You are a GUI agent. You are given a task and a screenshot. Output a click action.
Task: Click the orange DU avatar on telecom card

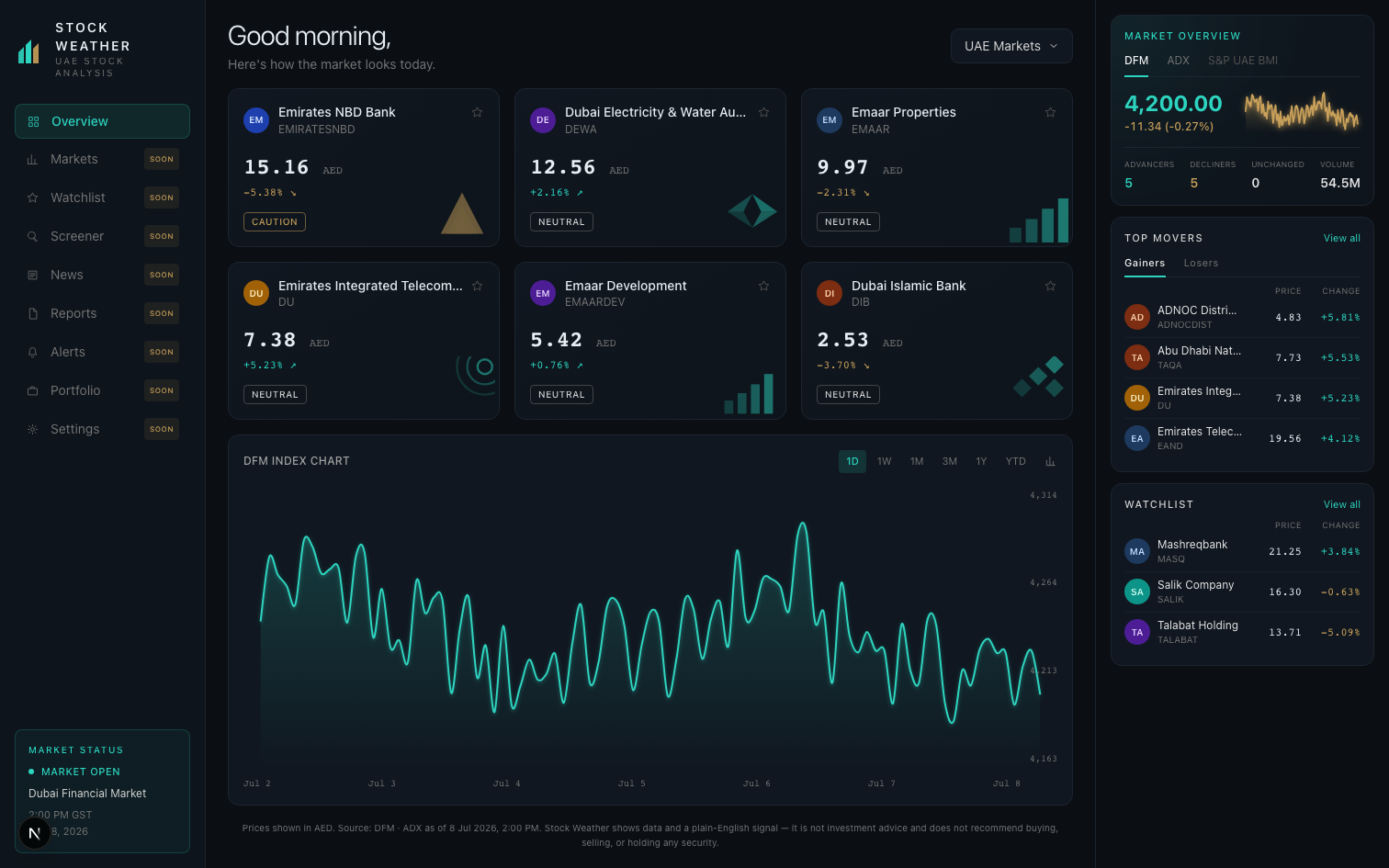pyautogui.click(x=256, y=294)
